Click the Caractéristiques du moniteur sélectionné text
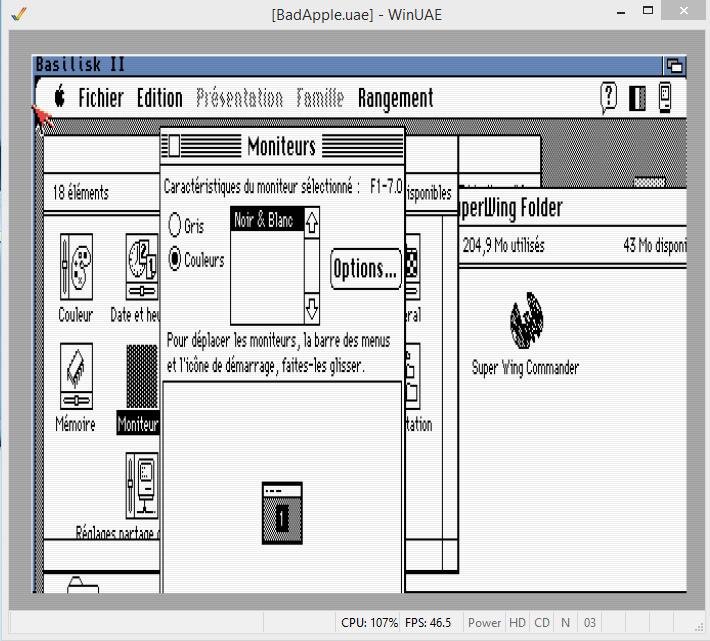 point(261,187)
